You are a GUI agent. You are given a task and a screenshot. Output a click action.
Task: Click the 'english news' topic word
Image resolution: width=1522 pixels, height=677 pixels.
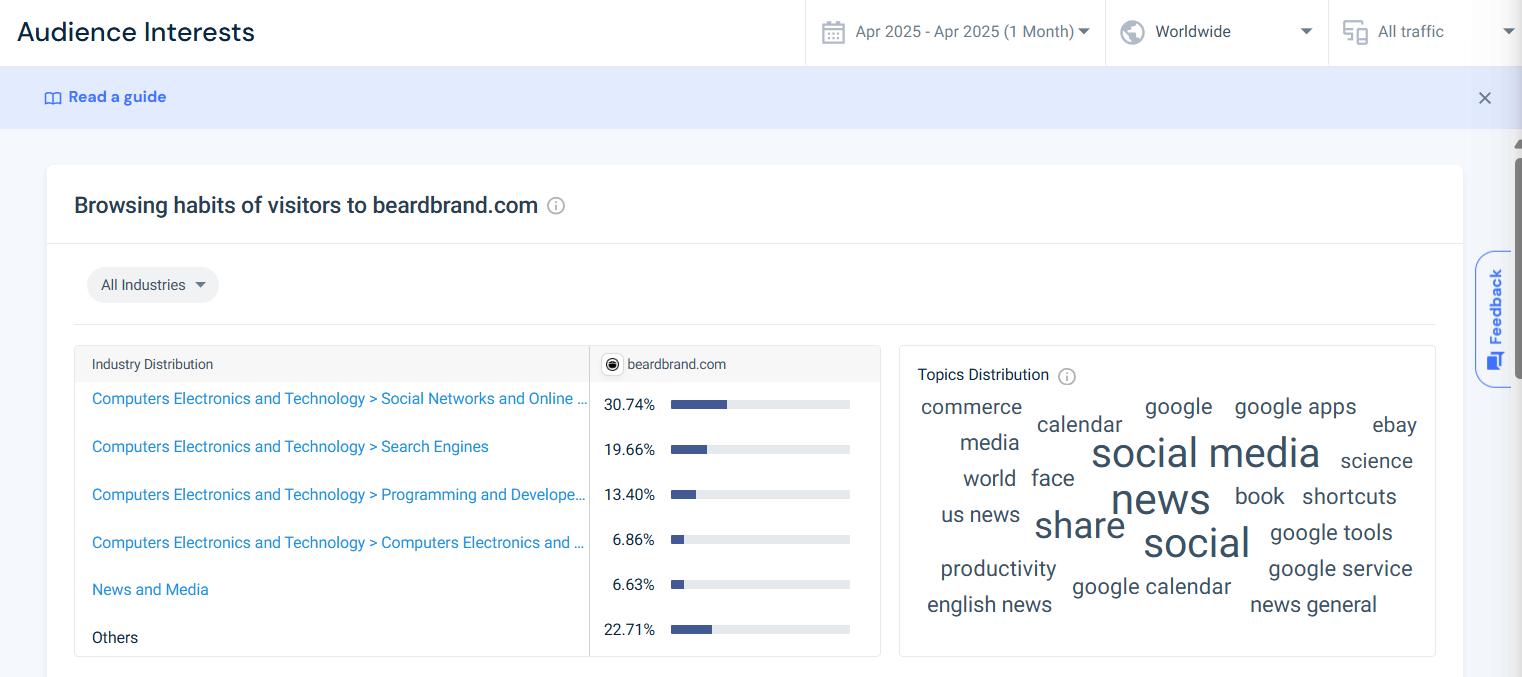tap(989, 605)
